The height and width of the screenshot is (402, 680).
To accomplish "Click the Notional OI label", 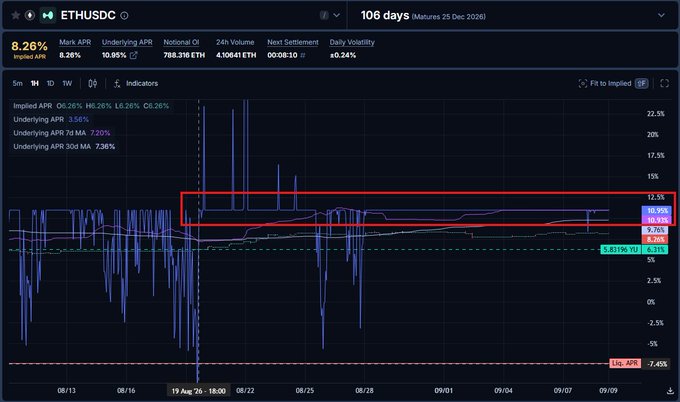I will 181,42.
